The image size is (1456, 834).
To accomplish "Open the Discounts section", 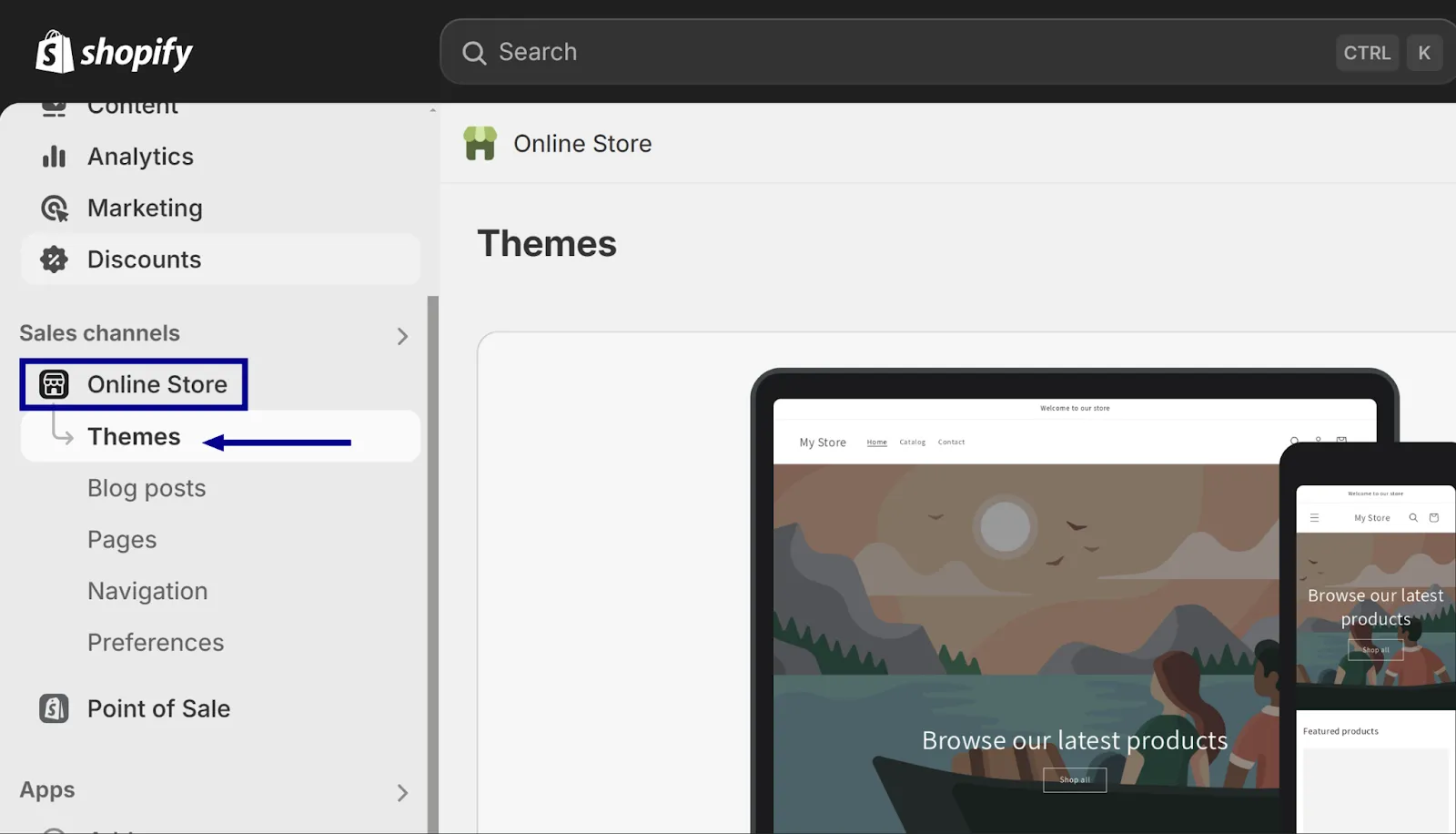I will [x=220, y=259].
